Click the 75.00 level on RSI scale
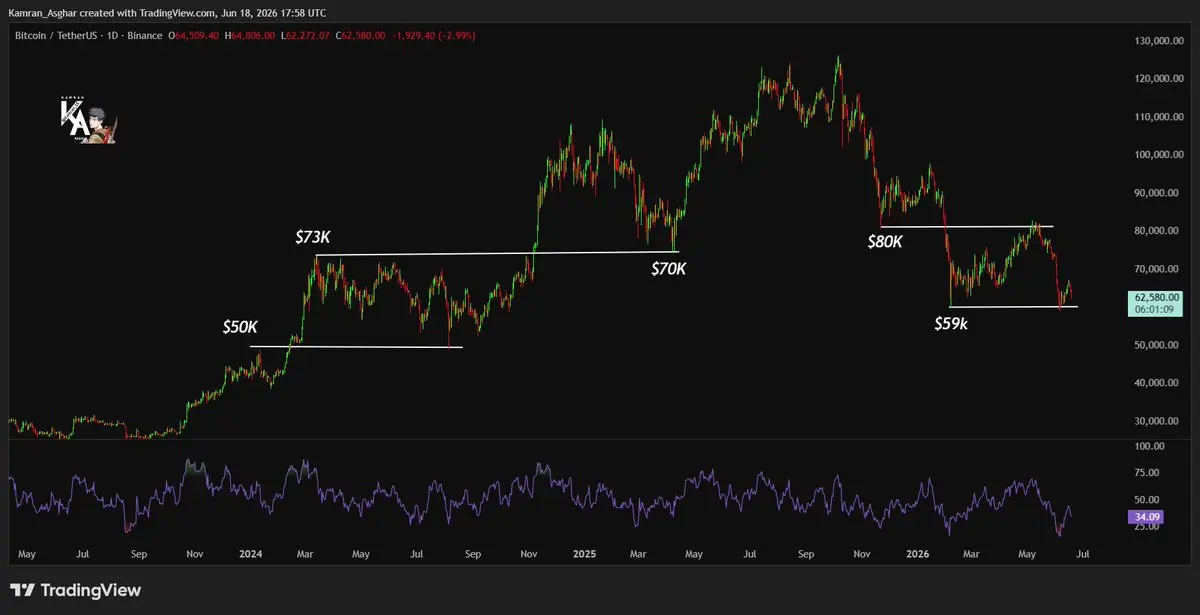Viewport: 1200px width, 615px height. click(x=1148, y=473)
